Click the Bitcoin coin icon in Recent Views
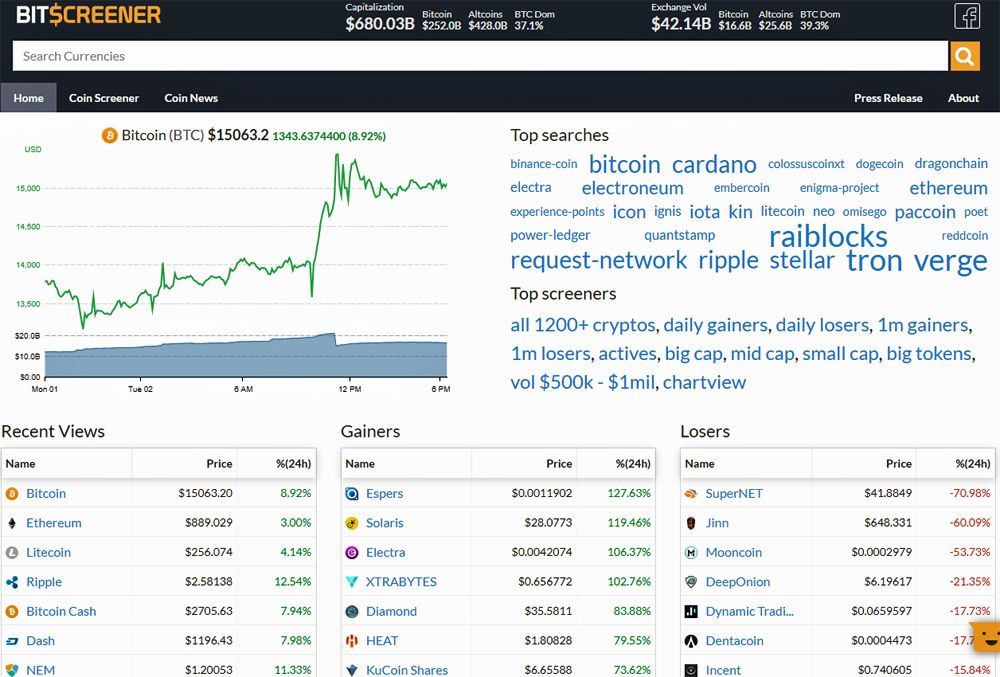Viewport: 1000px width, 677px height. 11,493
